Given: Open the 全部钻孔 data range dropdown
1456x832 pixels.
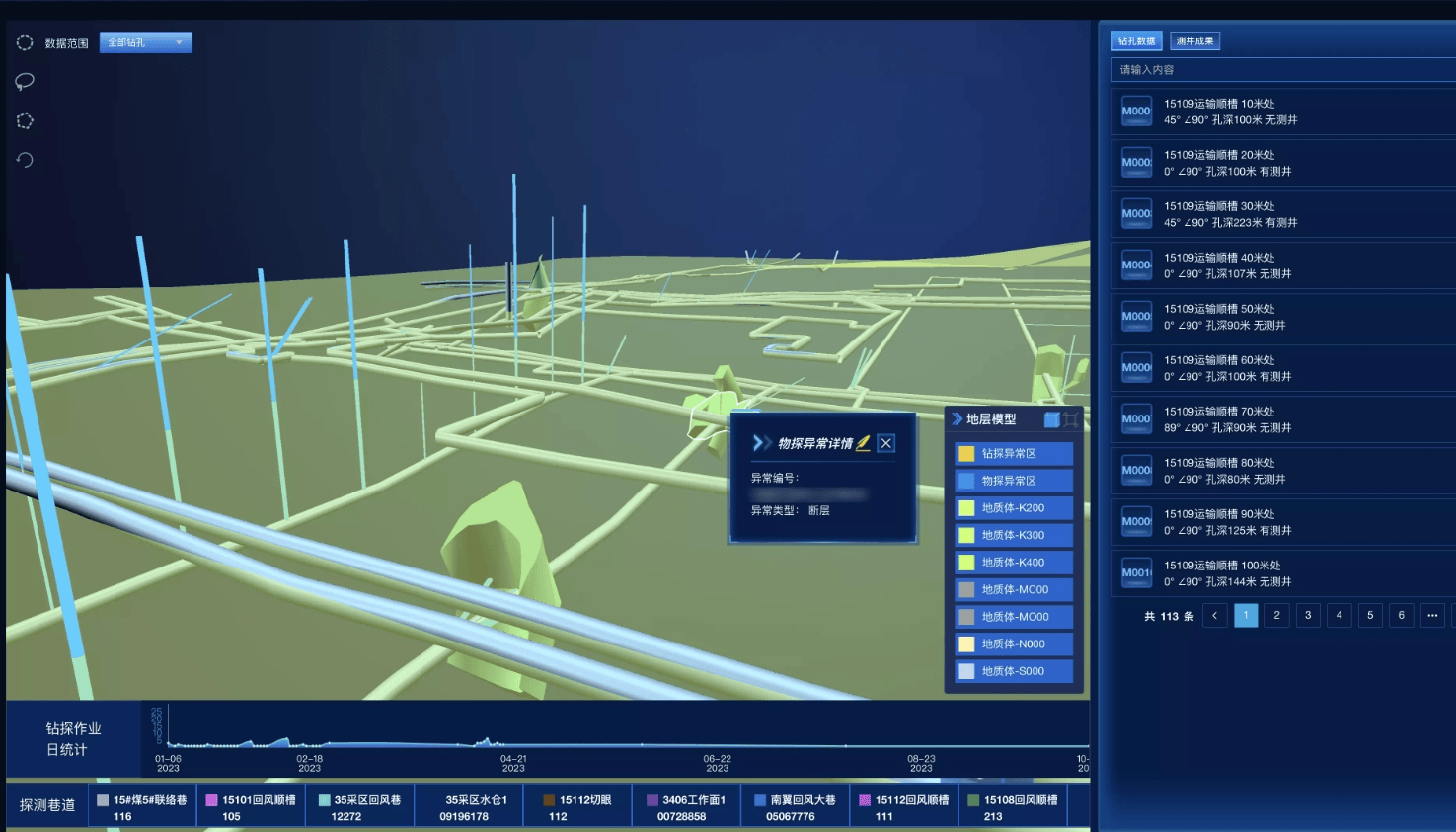Looking at the screenshot, I should tap(145, 42).
